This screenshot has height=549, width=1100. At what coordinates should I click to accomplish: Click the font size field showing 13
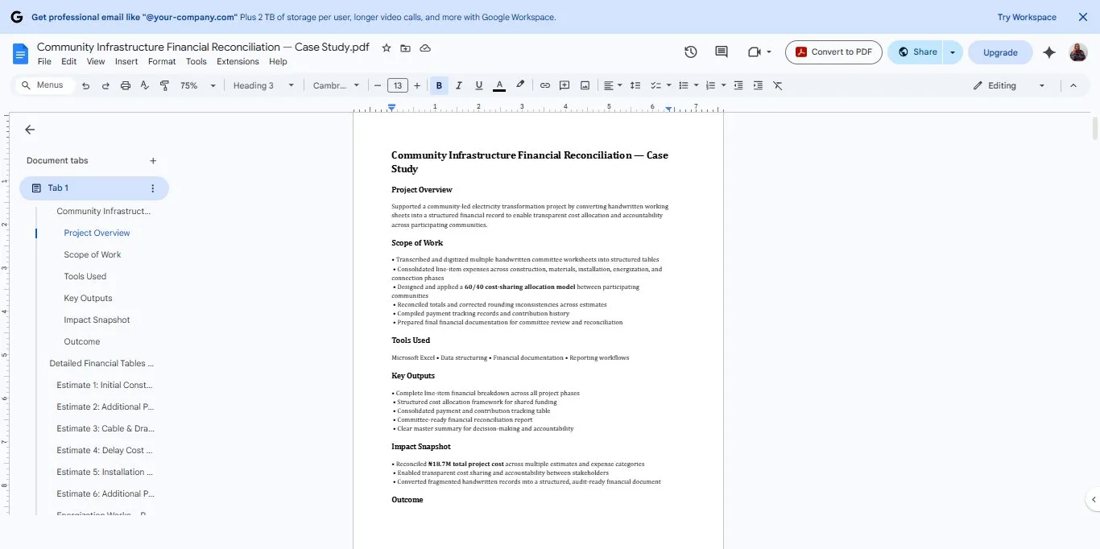point(397,86)
